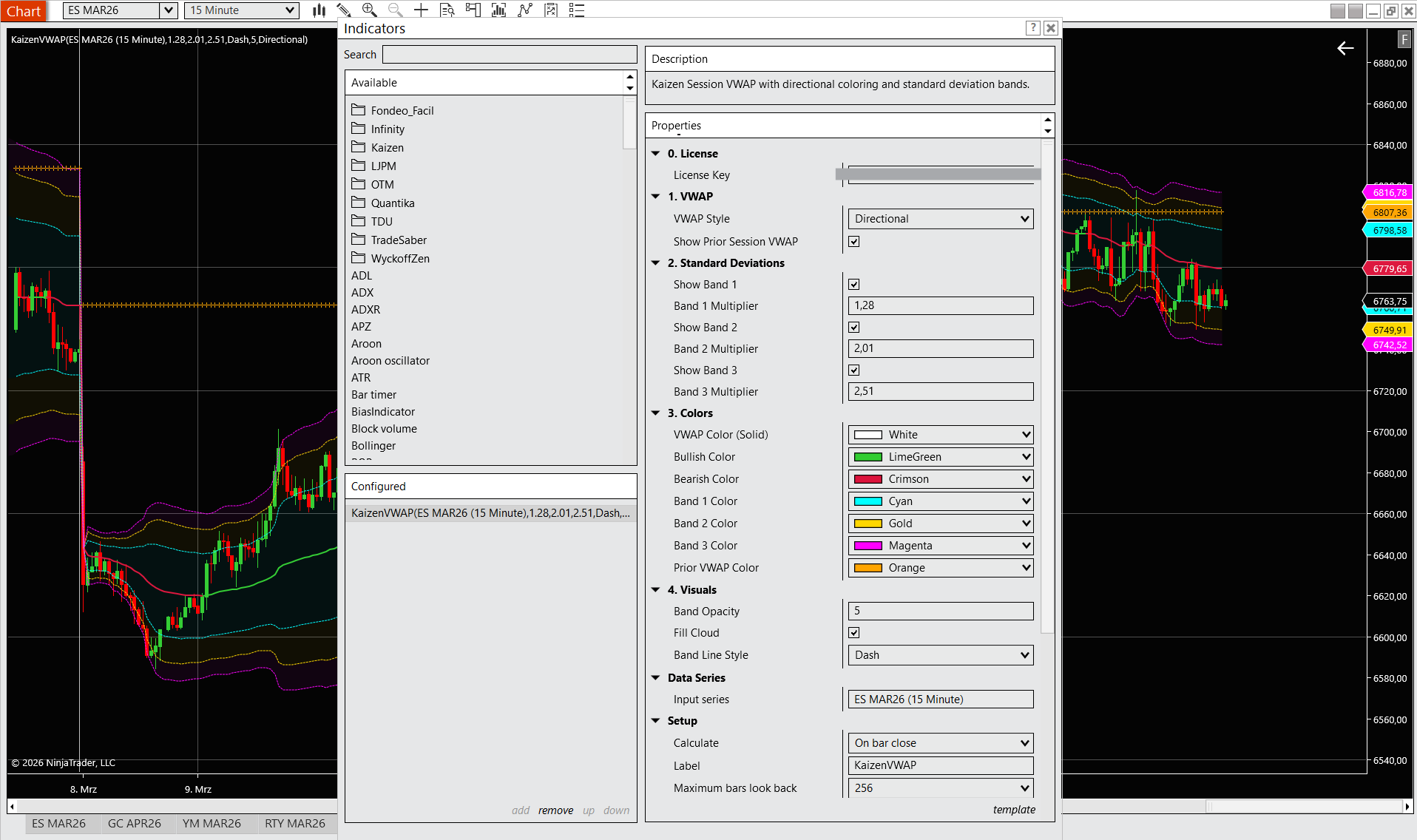Image resolution: width=1417 pixels, height=840 pixels.
Task: Open the Data Box via its toolbar icon
Action: [447, 10]
